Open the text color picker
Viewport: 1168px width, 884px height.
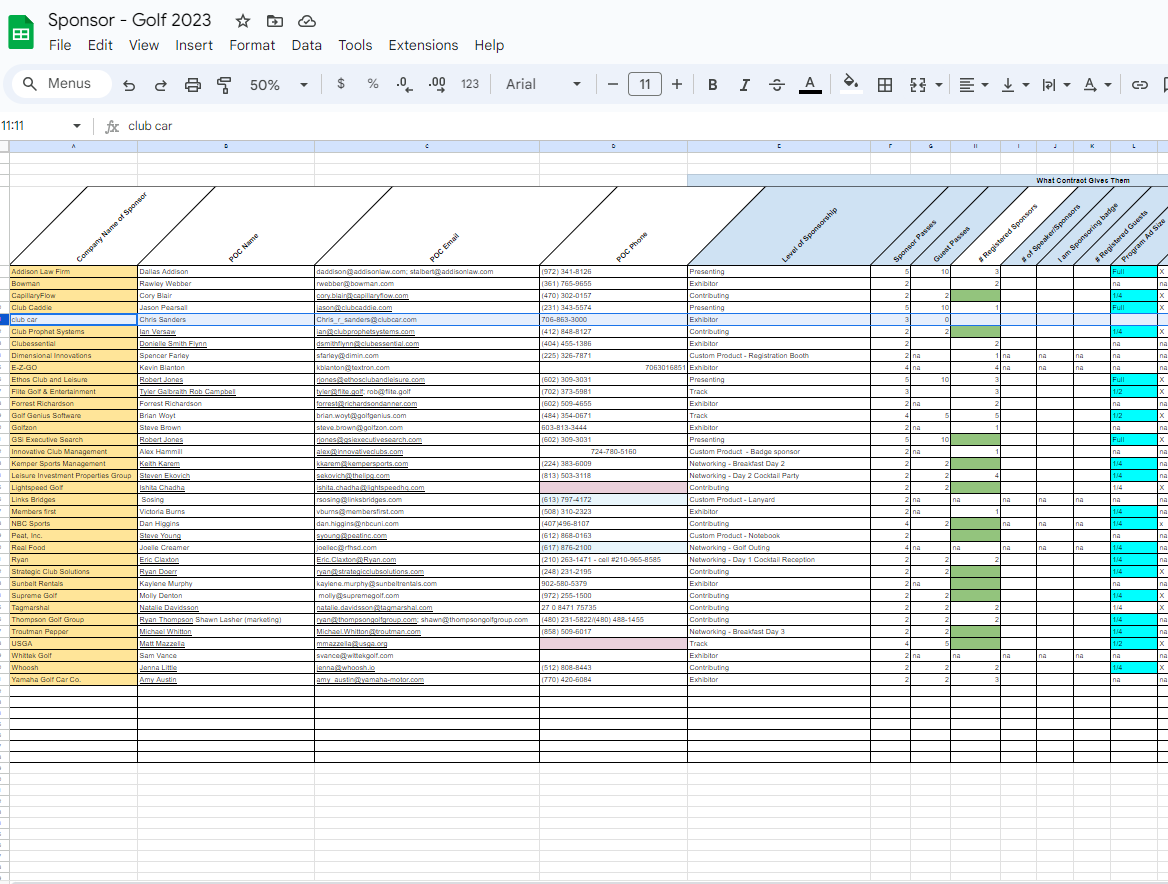(x=810, y=85)
